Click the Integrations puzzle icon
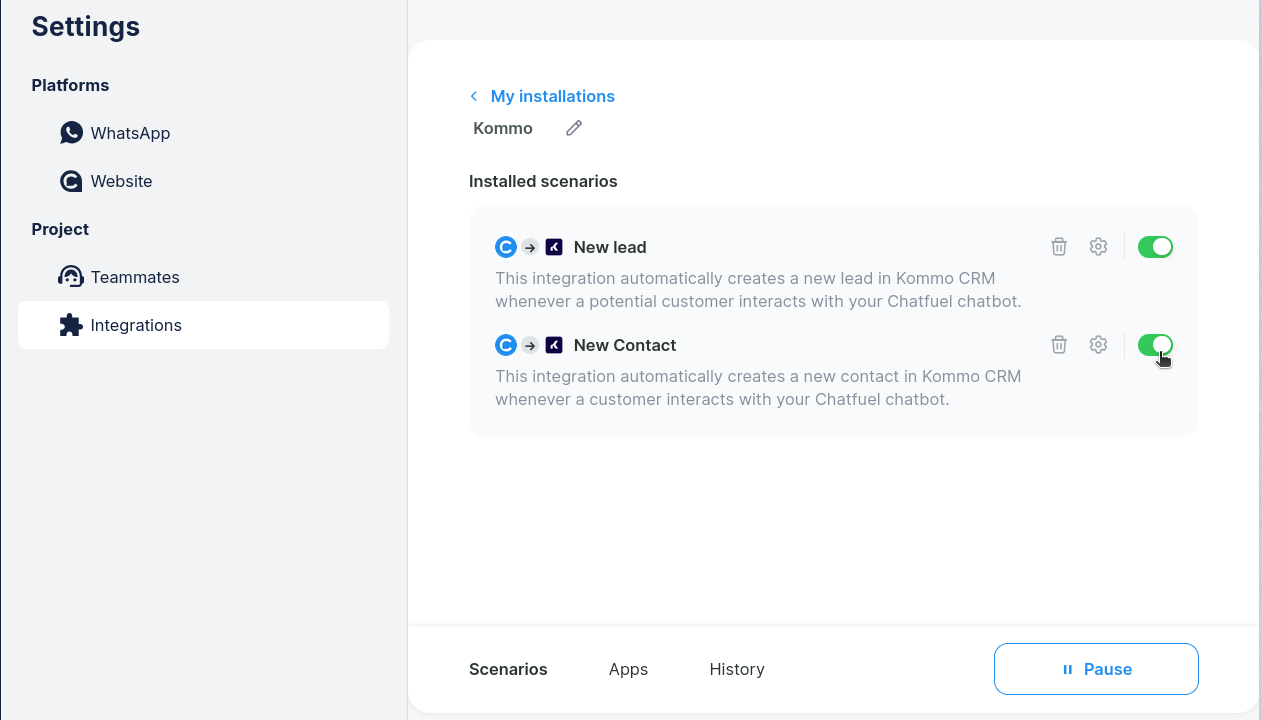 pyautogui.click(x=71, y=325)
